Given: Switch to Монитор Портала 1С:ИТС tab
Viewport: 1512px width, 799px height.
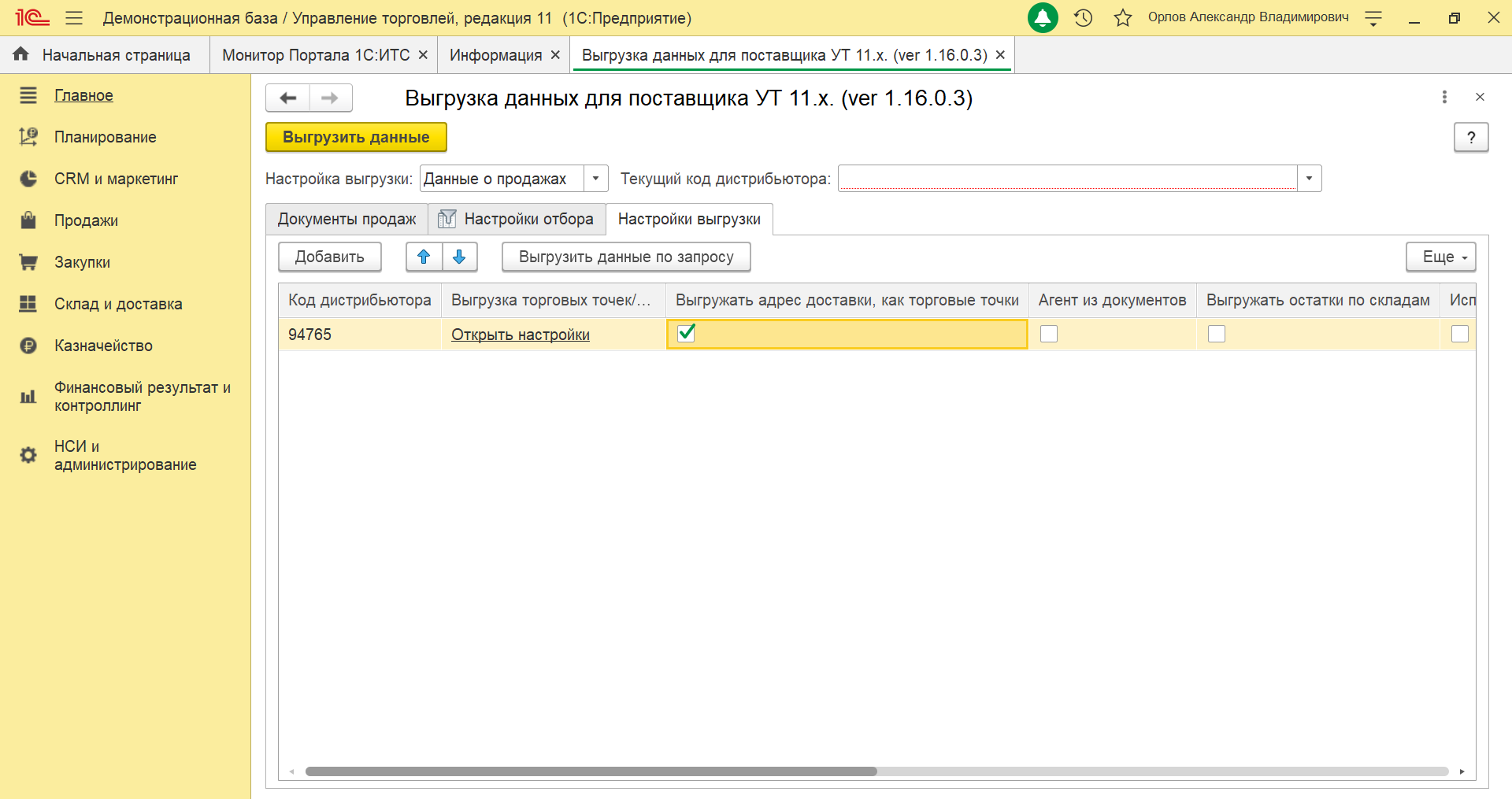Looking at the screenshot, I should [316, 55].
